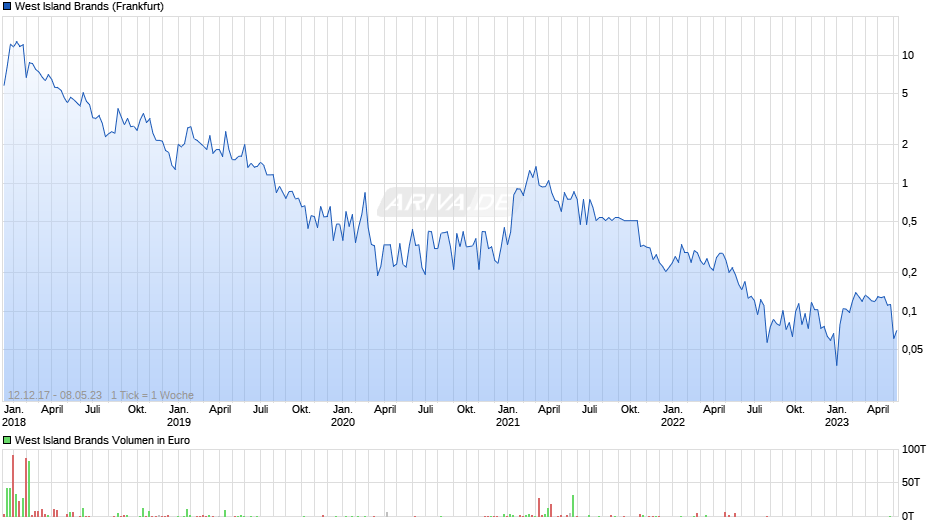
Task: Click the volume axis label '50T'
Action: 911,482
